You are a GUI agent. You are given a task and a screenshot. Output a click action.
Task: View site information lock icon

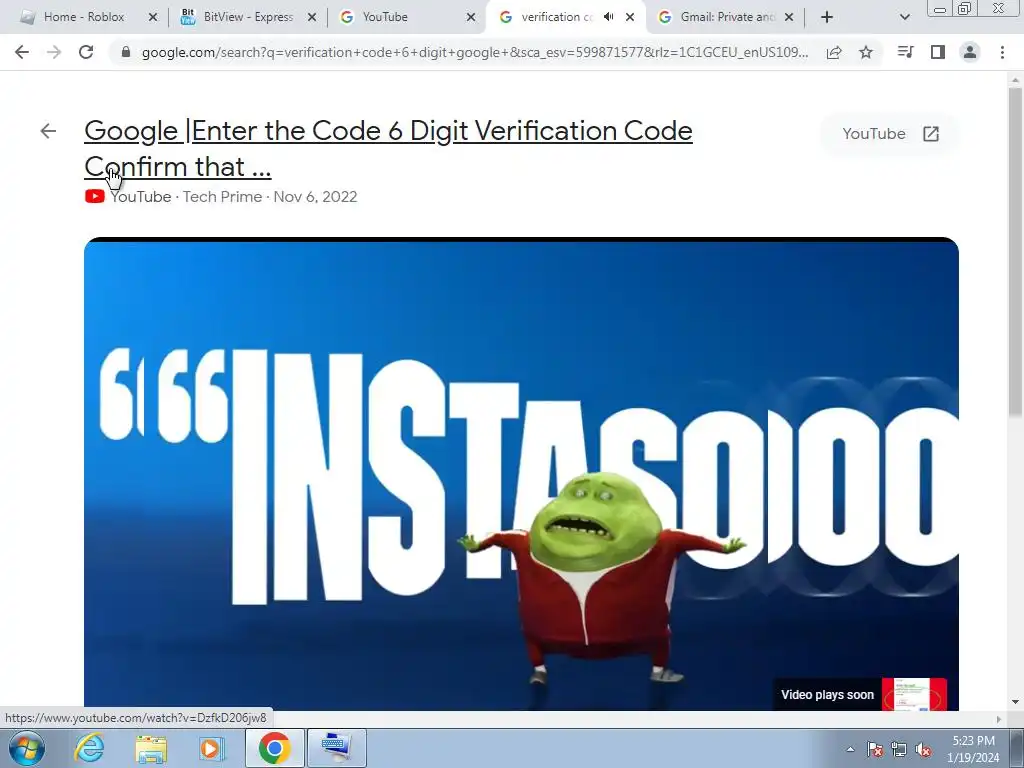point(126,52)
